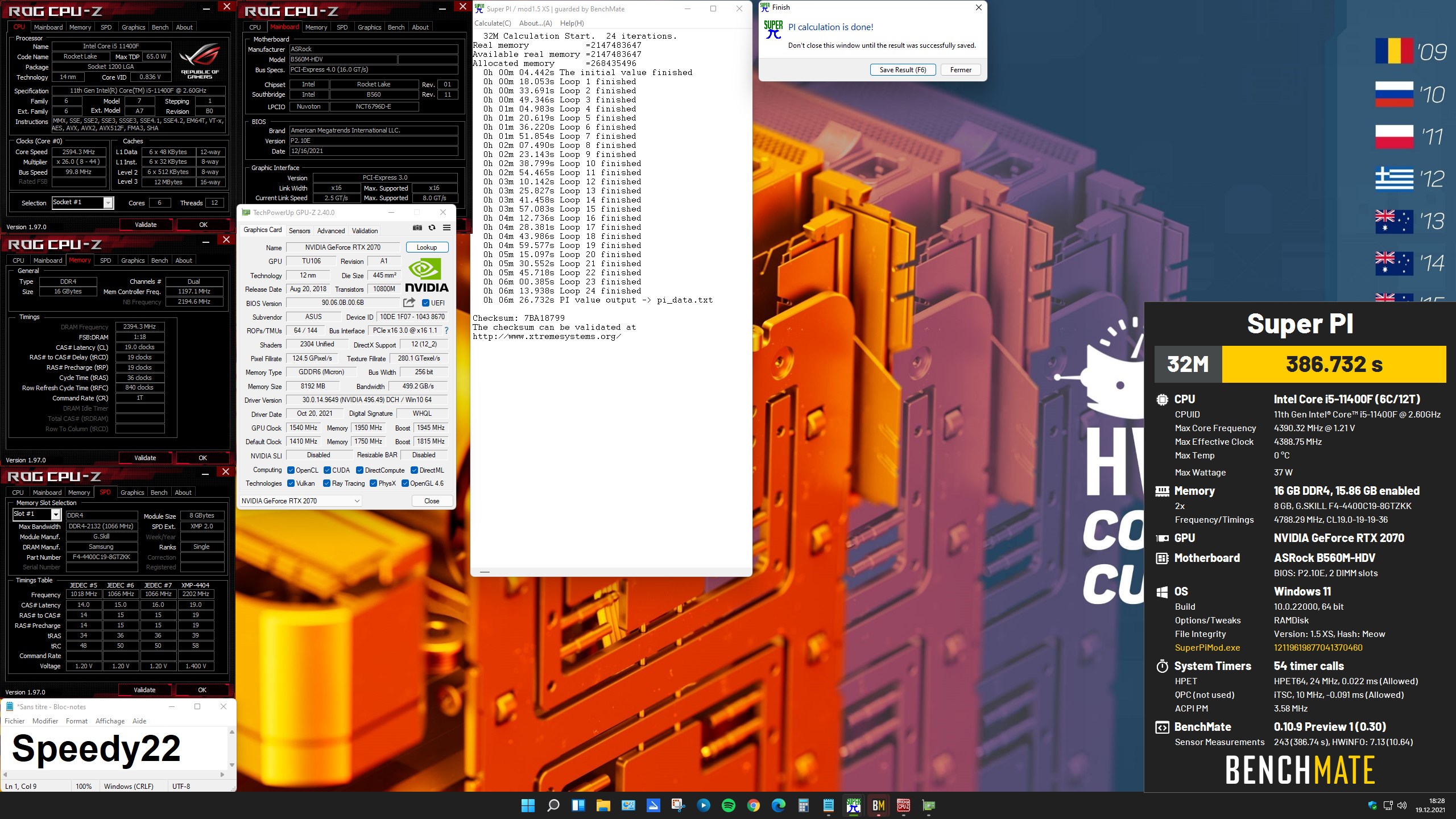The height and width of the screenshot is (819, 1456).
Task: Open the Widgets icon in taskbar
Action: click(578, 805)
